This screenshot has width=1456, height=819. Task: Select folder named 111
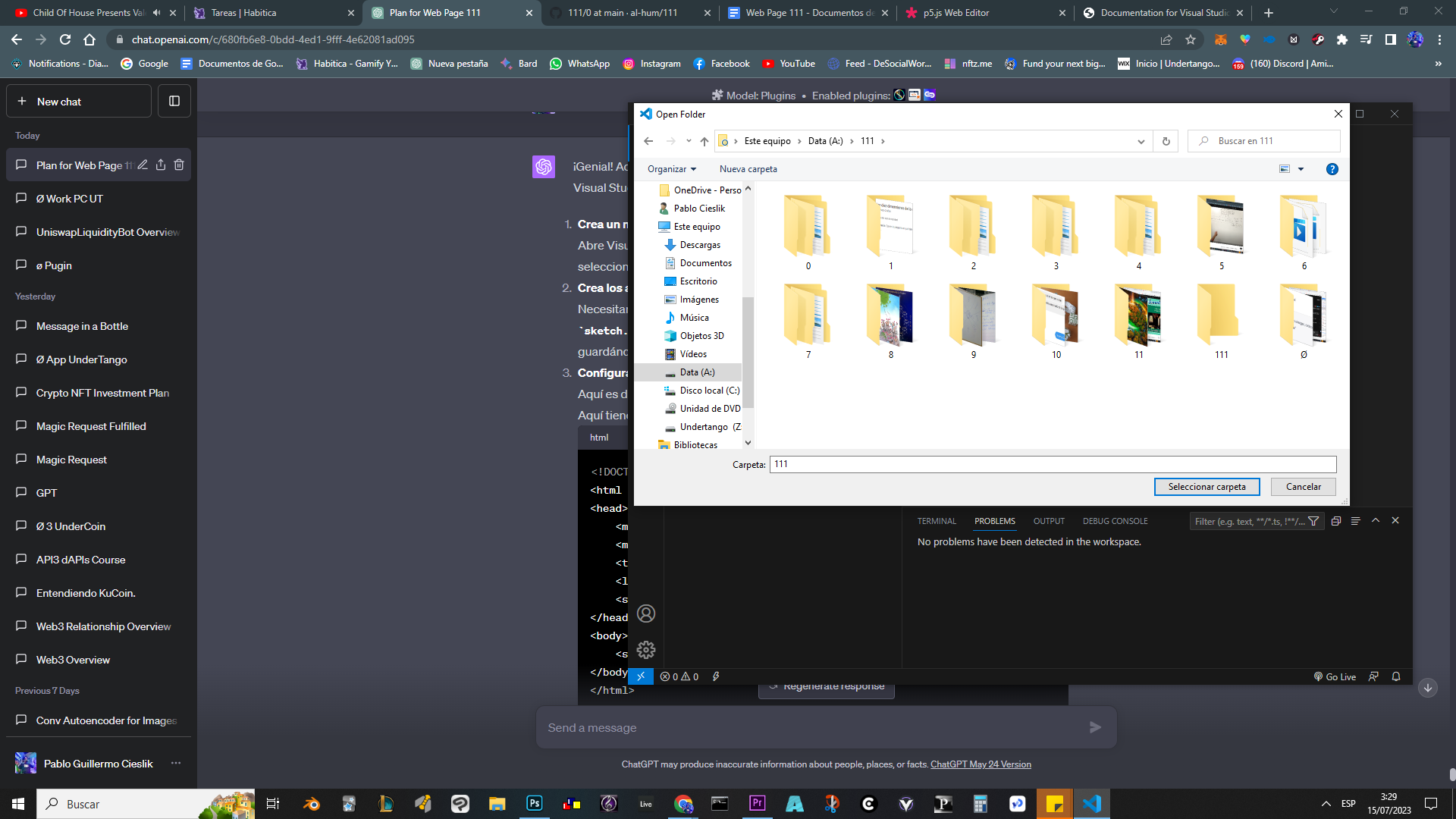point(1221,322)
